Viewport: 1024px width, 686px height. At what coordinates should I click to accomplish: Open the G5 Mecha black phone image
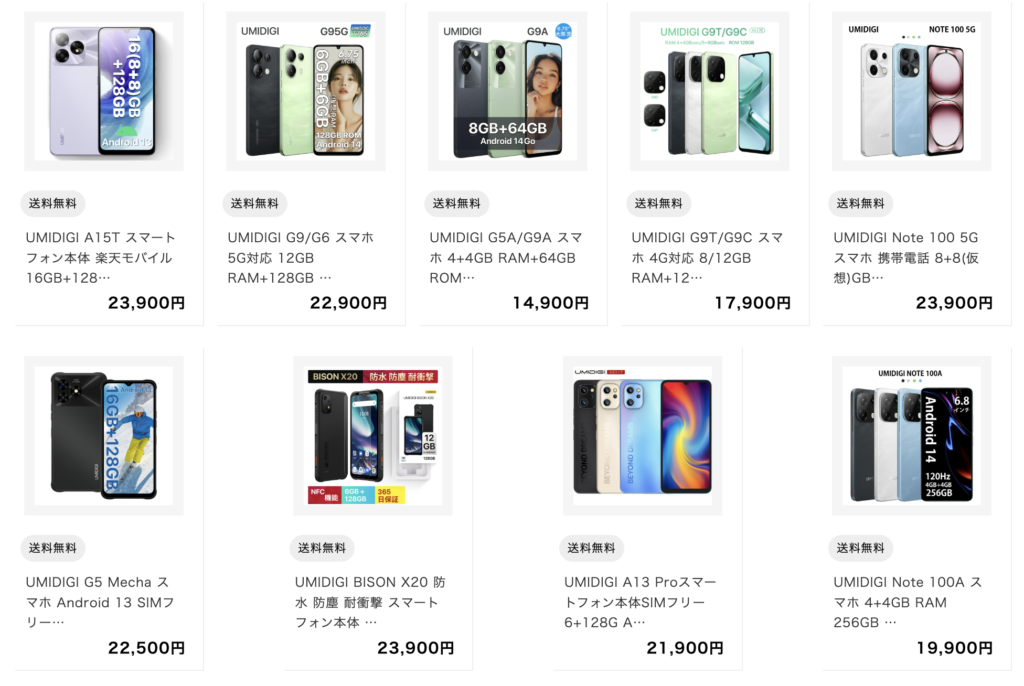tap(104, 436)
